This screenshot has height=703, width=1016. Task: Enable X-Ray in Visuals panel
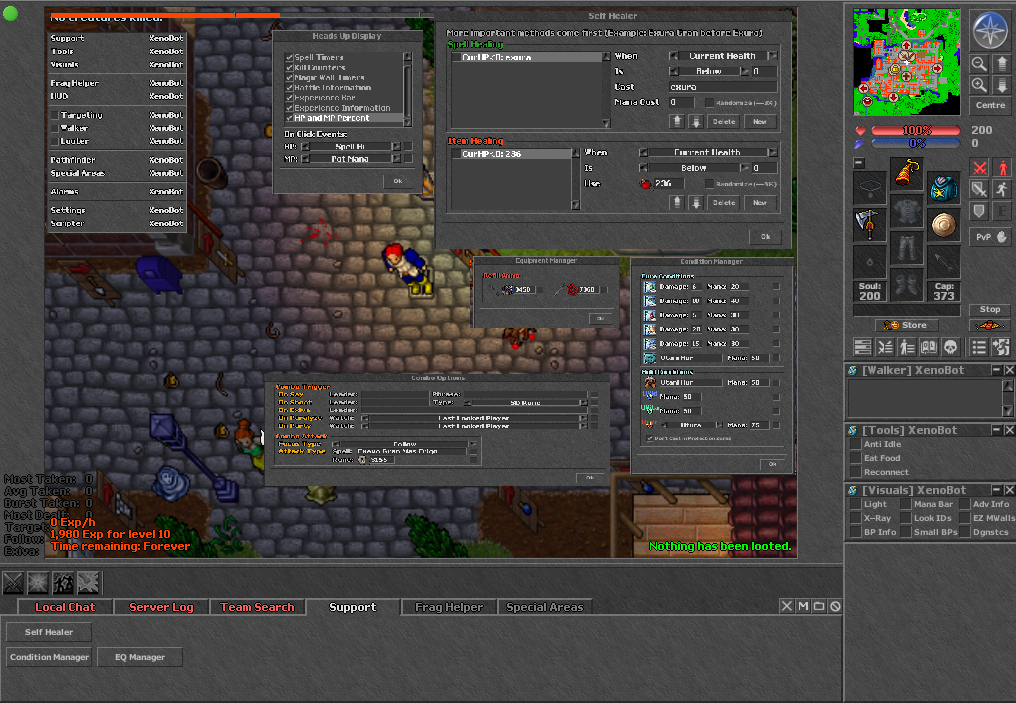[x=855, y=518]
